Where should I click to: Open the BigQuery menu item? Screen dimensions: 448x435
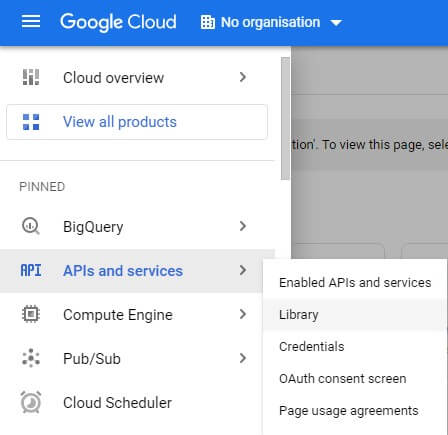click(x=137, y=227)
